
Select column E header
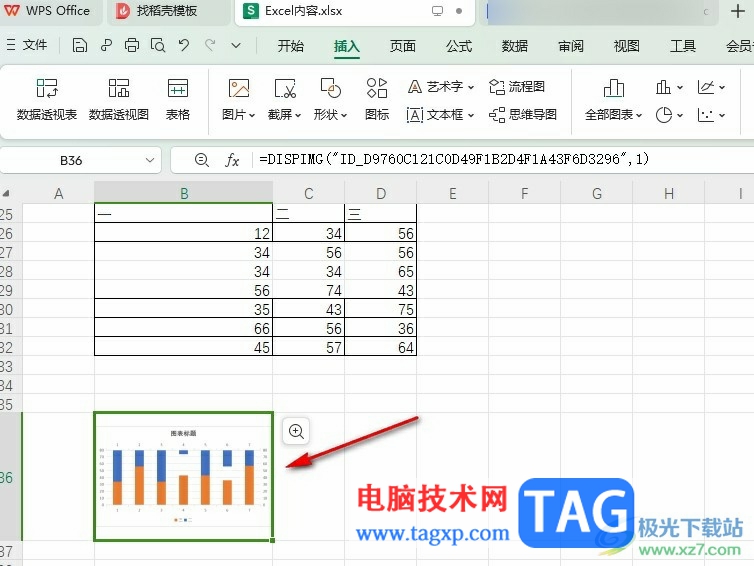pyautogui.click(x=452, y=193)
